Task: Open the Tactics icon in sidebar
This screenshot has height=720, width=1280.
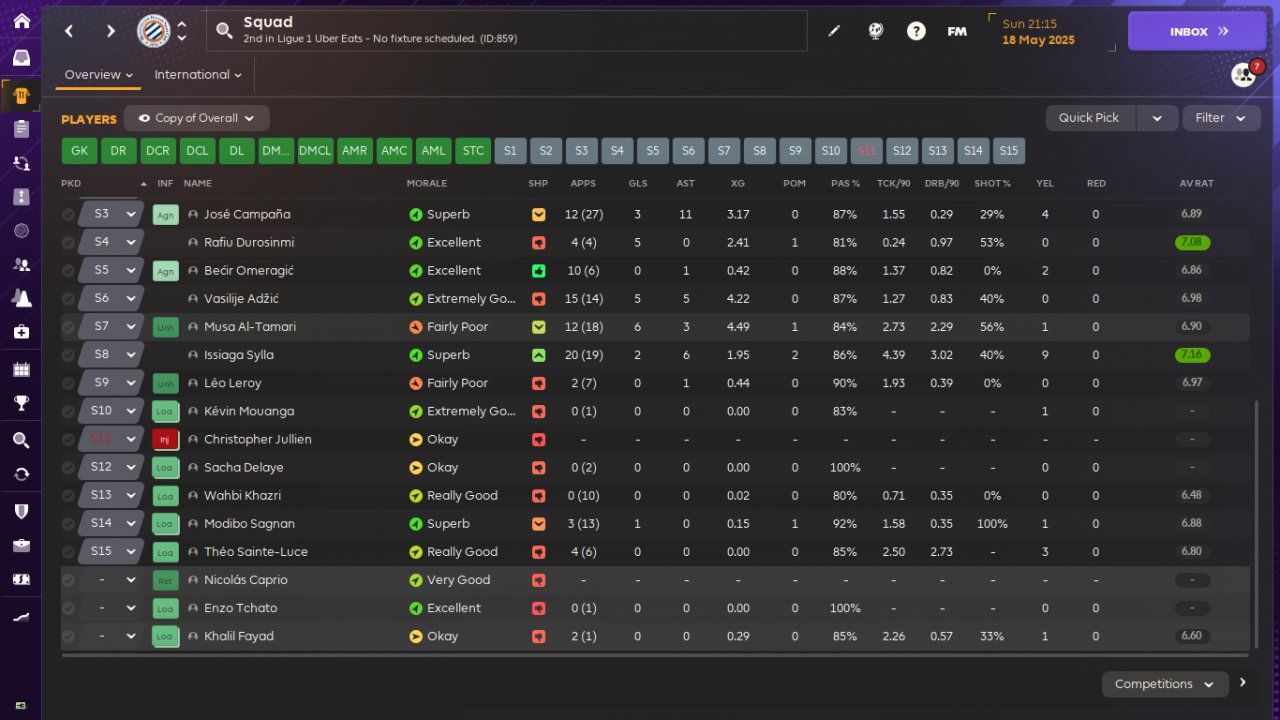Action: click(21, 197)
